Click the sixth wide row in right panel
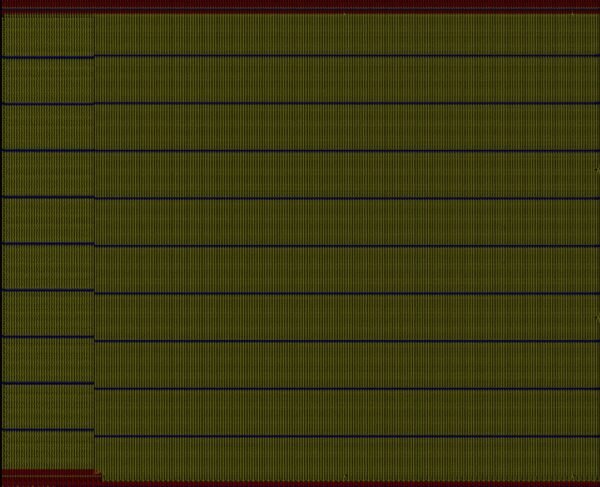The image size is (600, 487). pos(346,270)
